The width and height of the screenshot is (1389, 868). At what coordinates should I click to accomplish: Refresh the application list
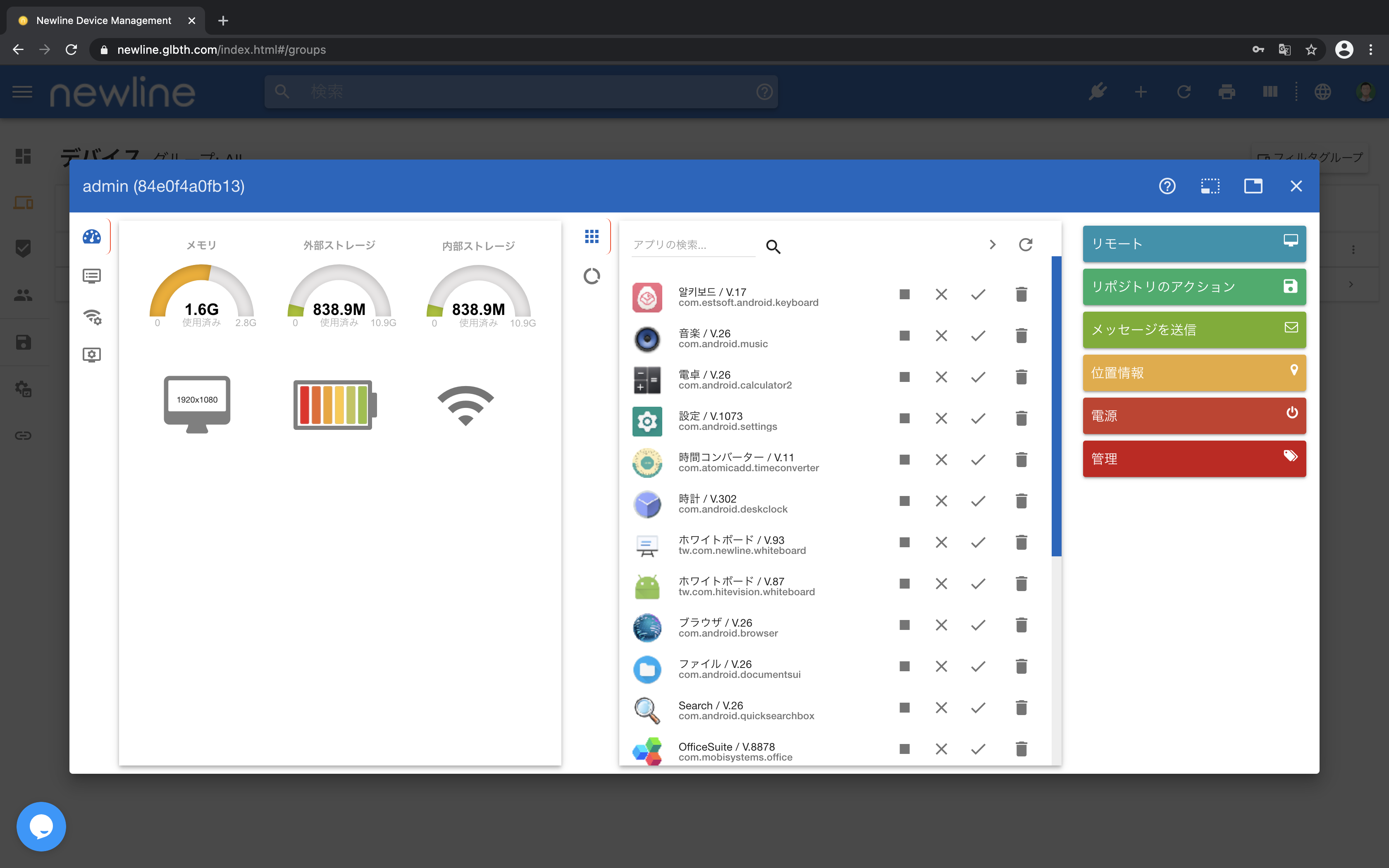click(1026, 245)
